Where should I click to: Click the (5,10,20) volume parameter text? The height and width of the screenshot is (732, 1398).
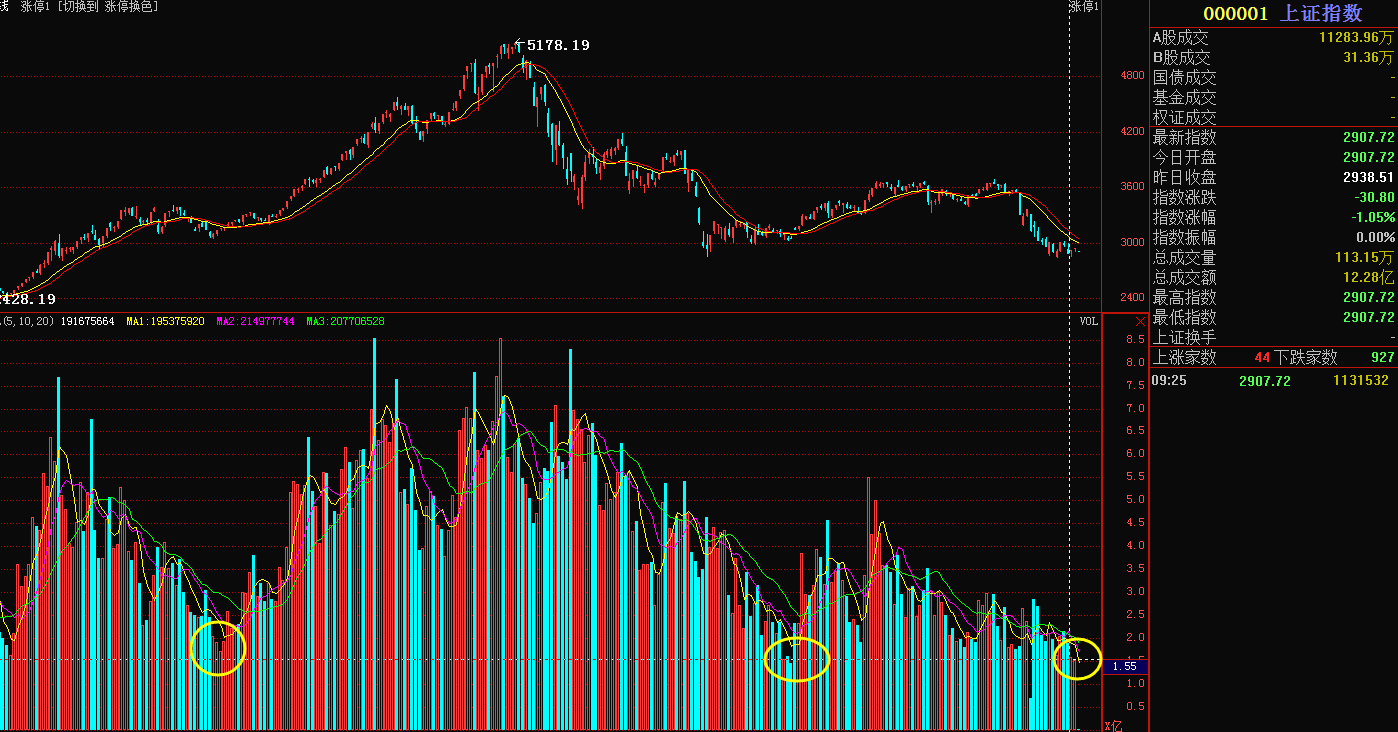(28, 321)
